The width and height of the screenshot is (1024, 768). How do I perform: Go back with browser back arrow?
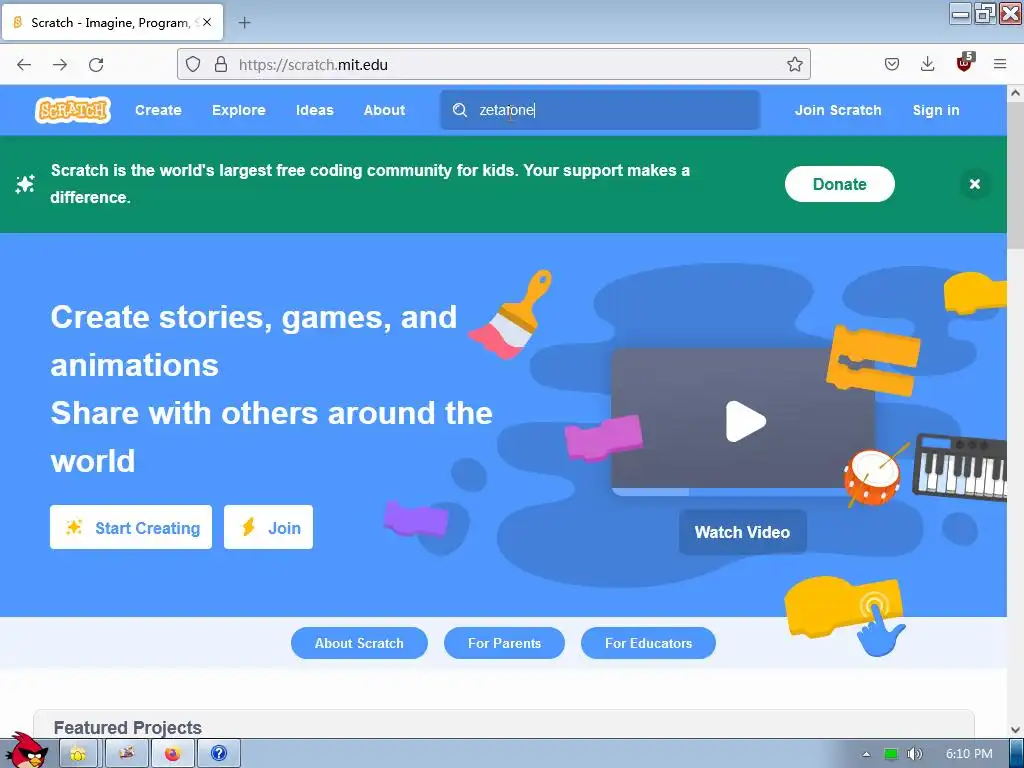[24, 64]
